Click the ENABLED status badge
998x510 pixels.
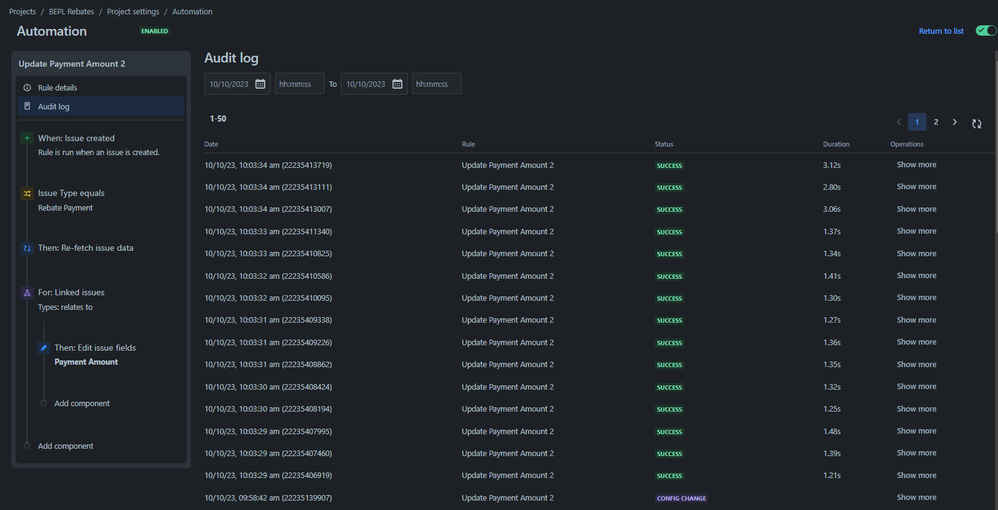coord(155,31)
